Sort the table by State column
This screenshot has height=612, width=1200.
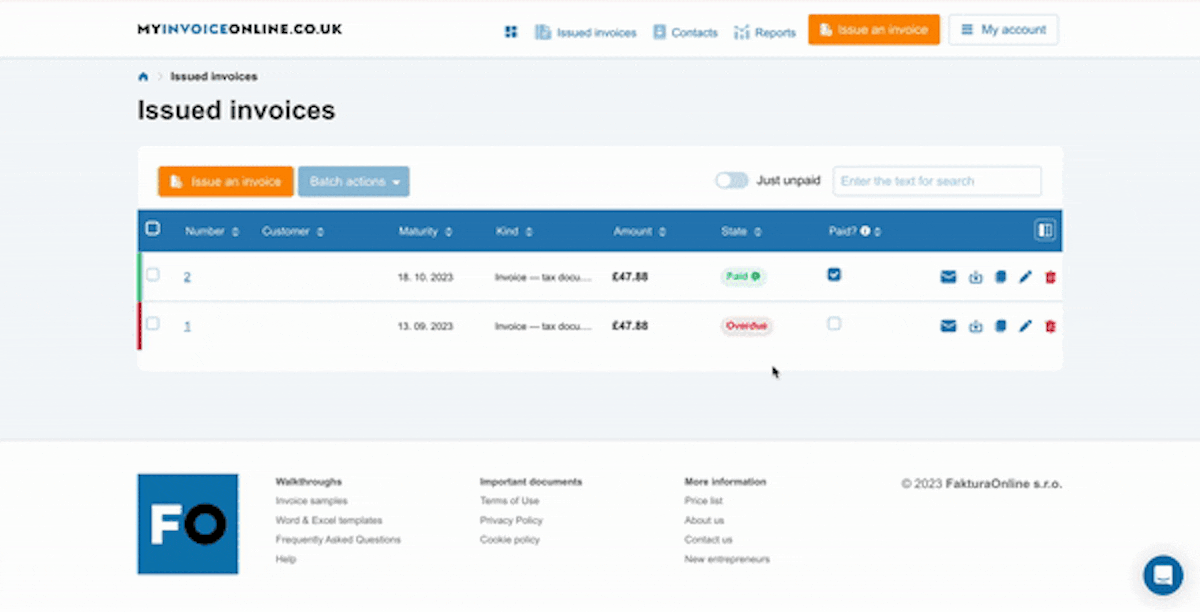click(742, 231)
